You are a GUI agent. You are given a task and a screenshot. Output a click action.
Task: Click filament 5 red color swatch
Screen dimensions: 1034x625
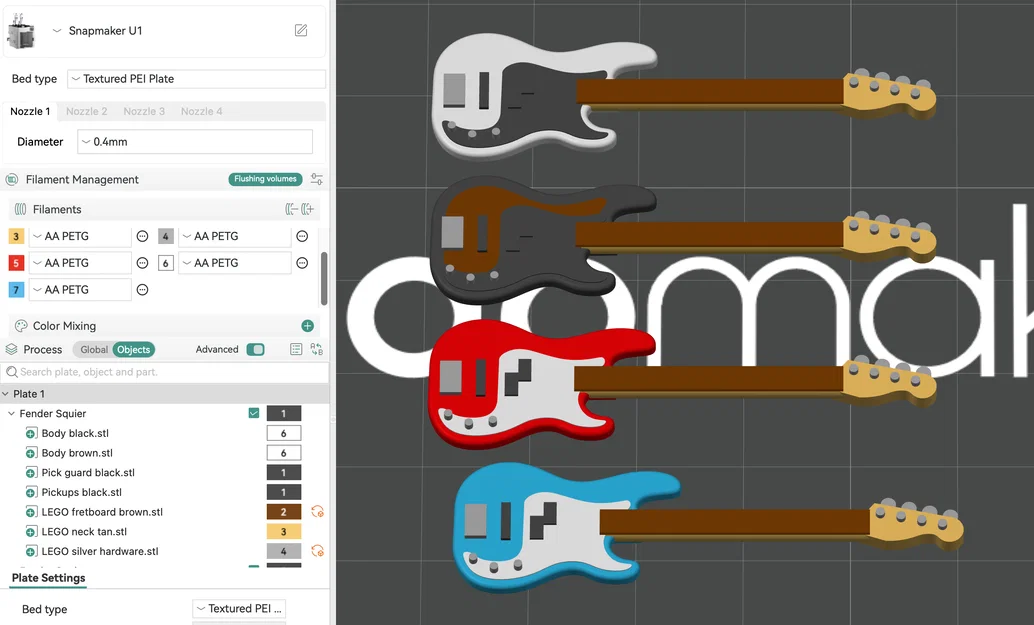(x=16, y=263)
